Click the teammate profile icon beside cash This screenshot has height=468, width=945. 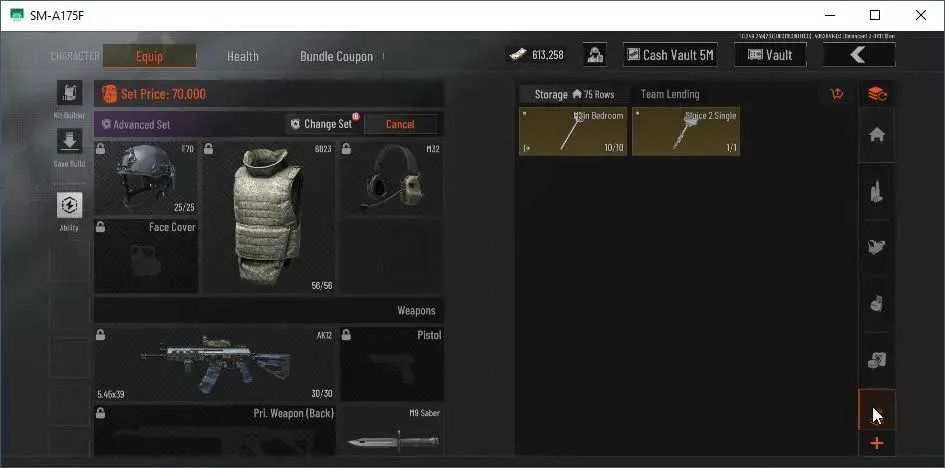pyautogui.click(x=595, y=55)
